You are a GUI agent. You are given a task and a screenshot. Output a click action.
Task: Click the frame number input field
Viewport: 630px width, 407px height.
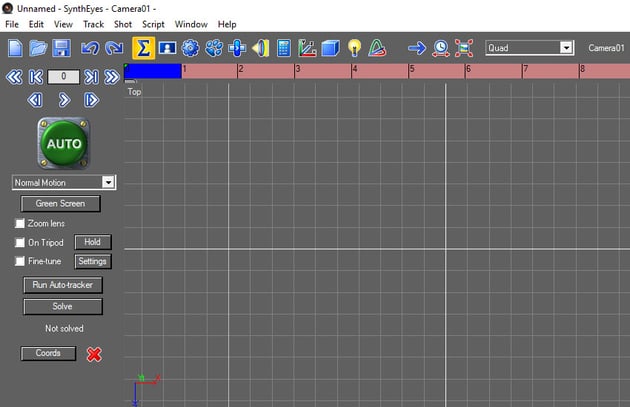point(63,77)
